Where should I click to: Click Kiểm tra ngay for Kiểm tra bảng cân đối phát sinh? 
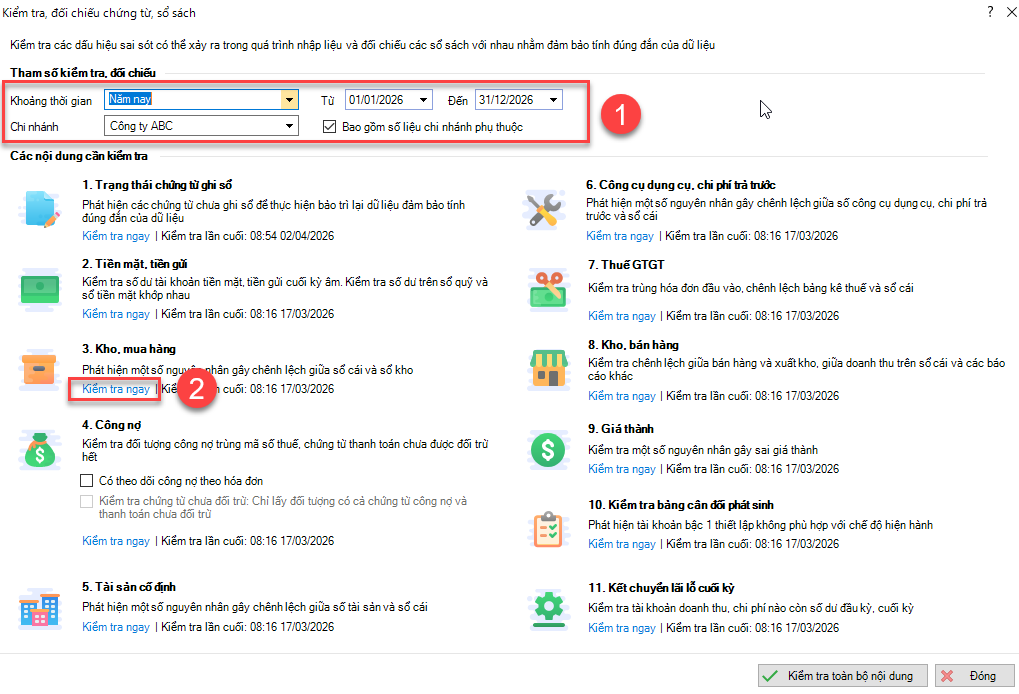coord(622,544)
